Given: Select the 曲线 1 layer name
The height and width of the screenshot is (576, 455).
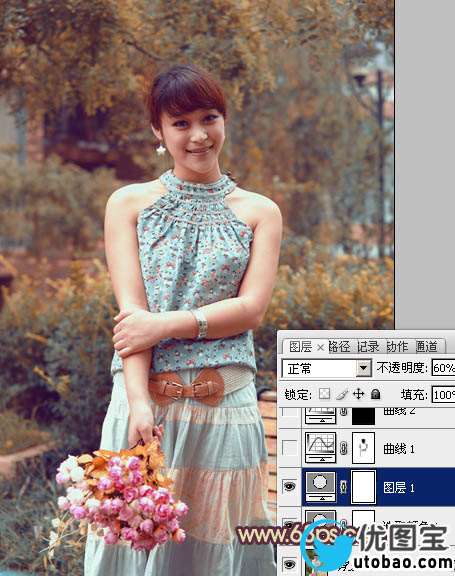Looking at the screenshot, I should click(x=399, y=448).
